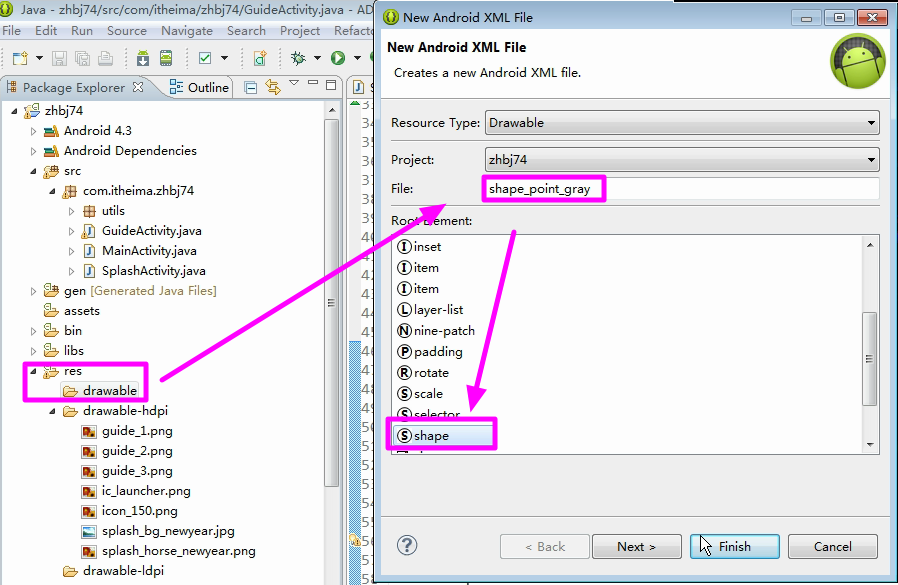Image resolution: width=898 pixels, height=585 pixels.
Task: Click the Print toolbar icon
Action: [x=105, y=58]
